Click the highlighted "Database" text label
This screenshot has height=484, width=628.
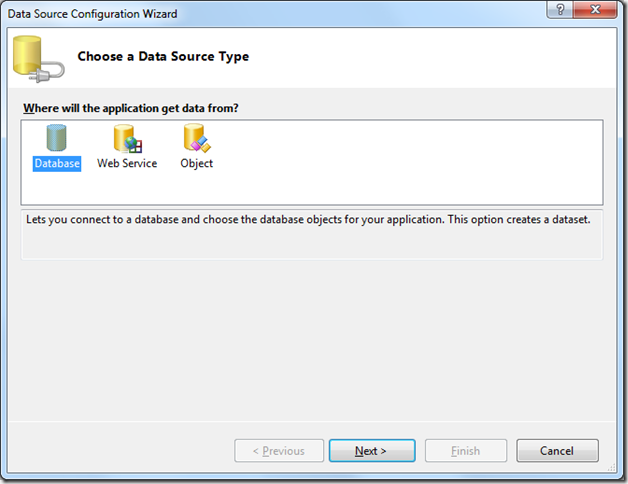coord(56,164)
